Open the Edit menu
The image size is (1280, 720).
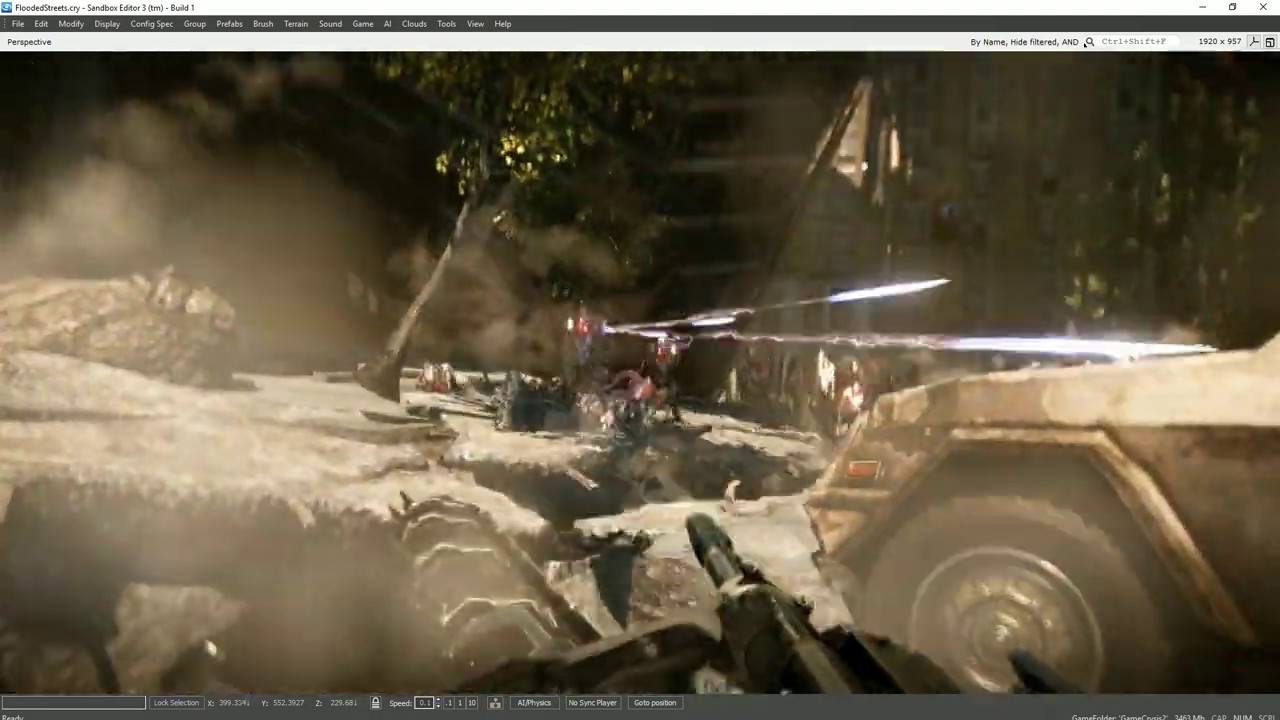tap(41, 24)
